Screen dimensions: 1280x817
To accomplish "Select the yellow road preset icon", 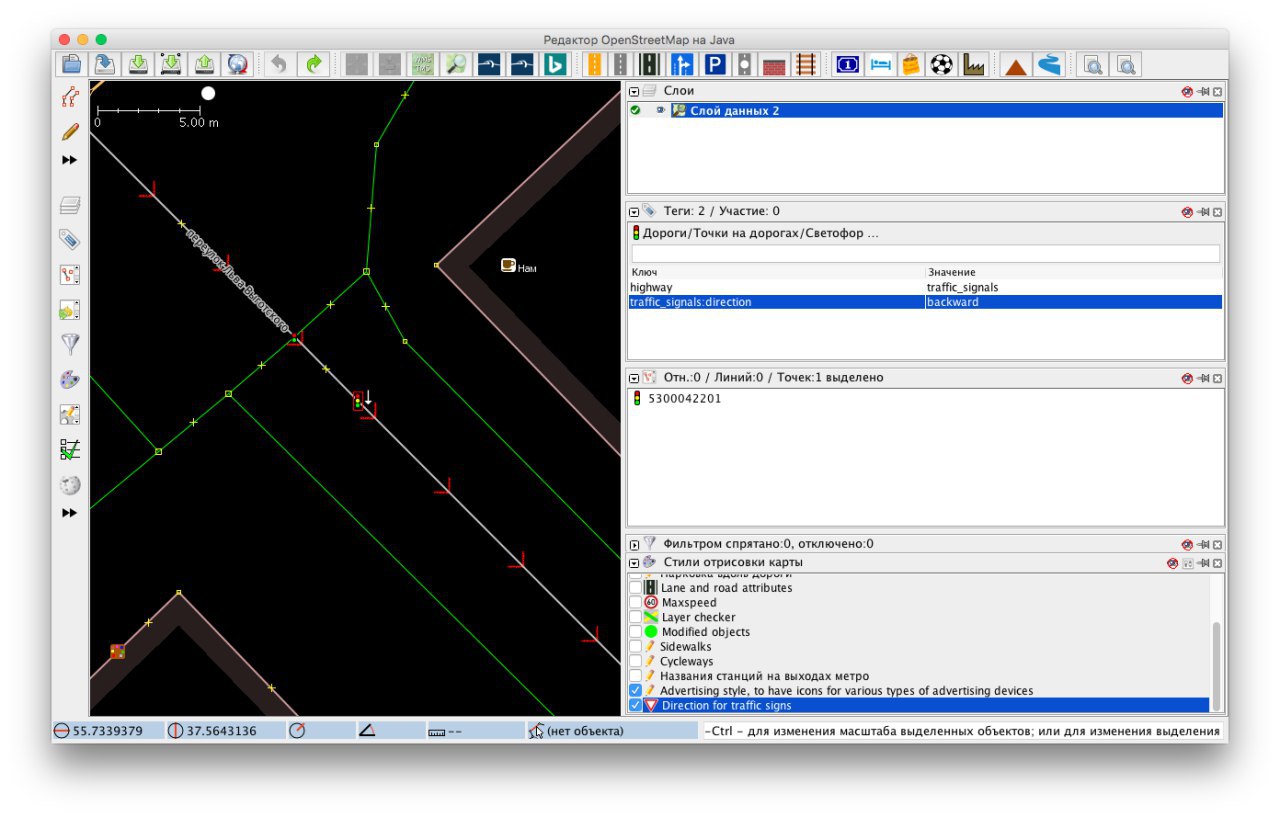I will (x=594, y=64).
